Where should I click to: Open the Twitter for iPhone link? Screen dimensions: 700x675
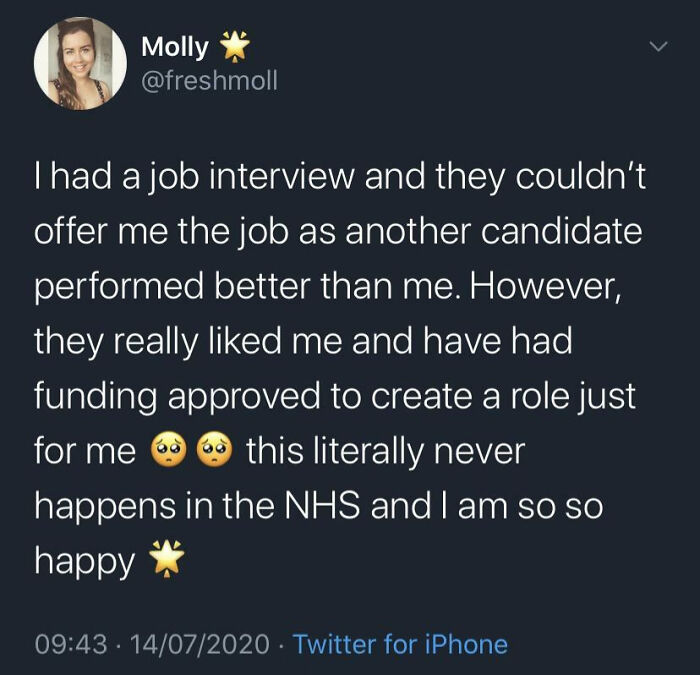[401, 645]
